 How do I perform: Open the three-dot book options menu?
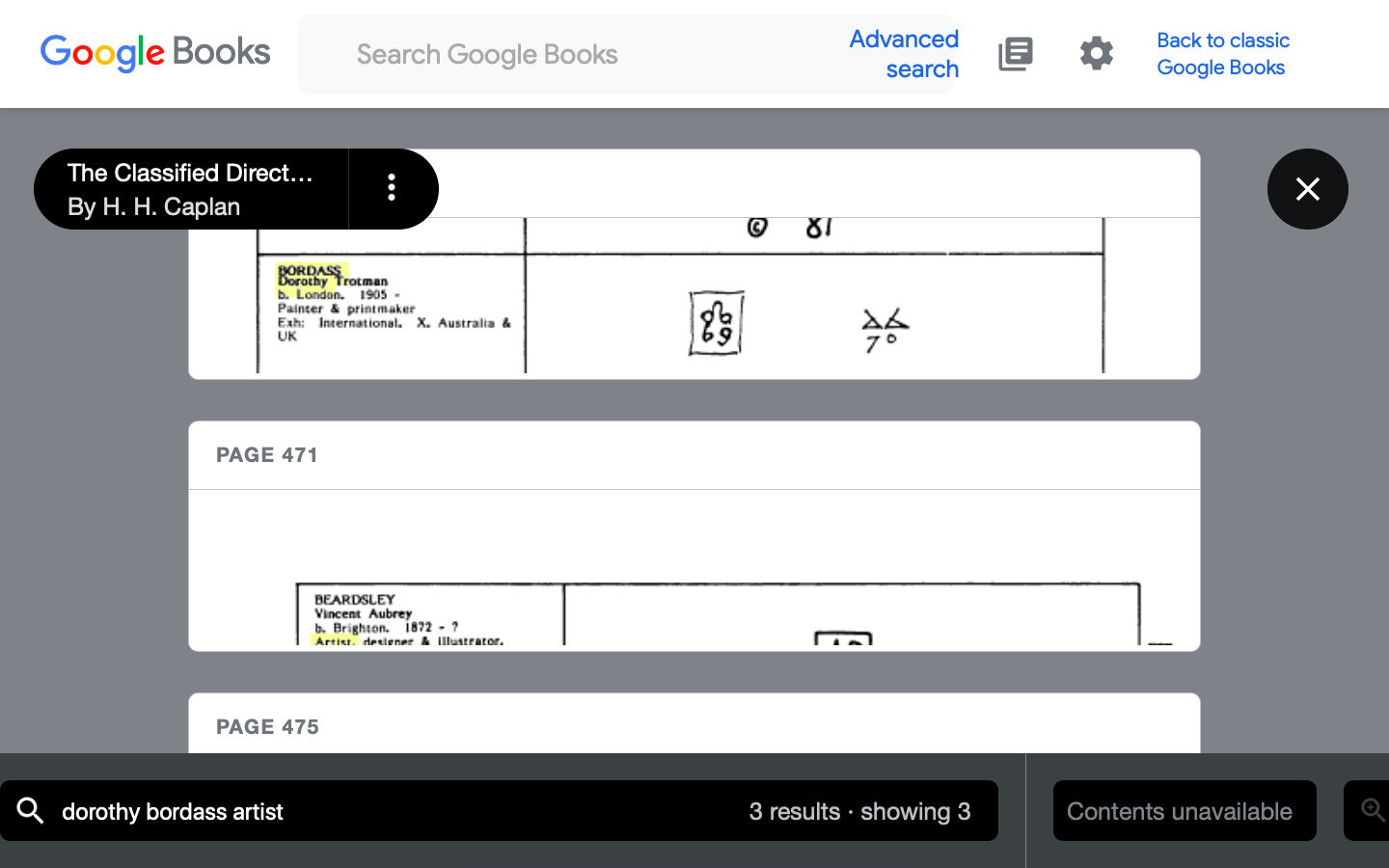point(392,188)
